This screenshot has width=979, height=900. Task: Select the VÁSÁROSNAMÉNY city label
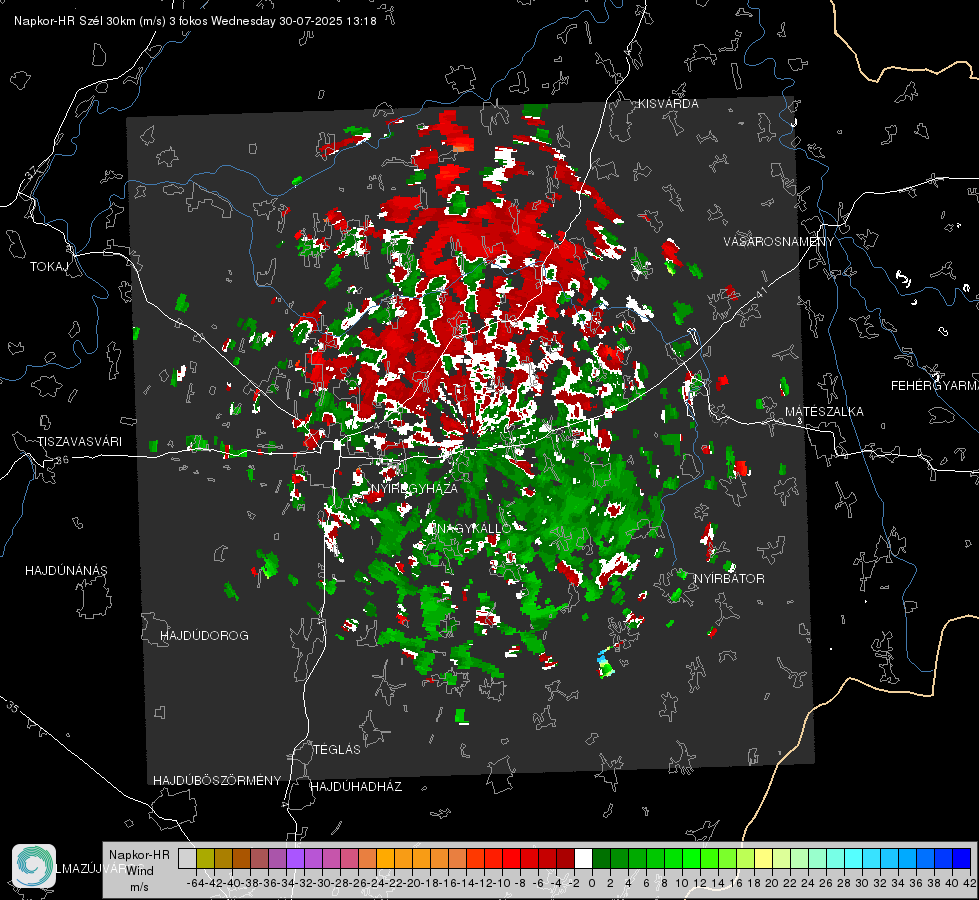(x=779, y=241)
